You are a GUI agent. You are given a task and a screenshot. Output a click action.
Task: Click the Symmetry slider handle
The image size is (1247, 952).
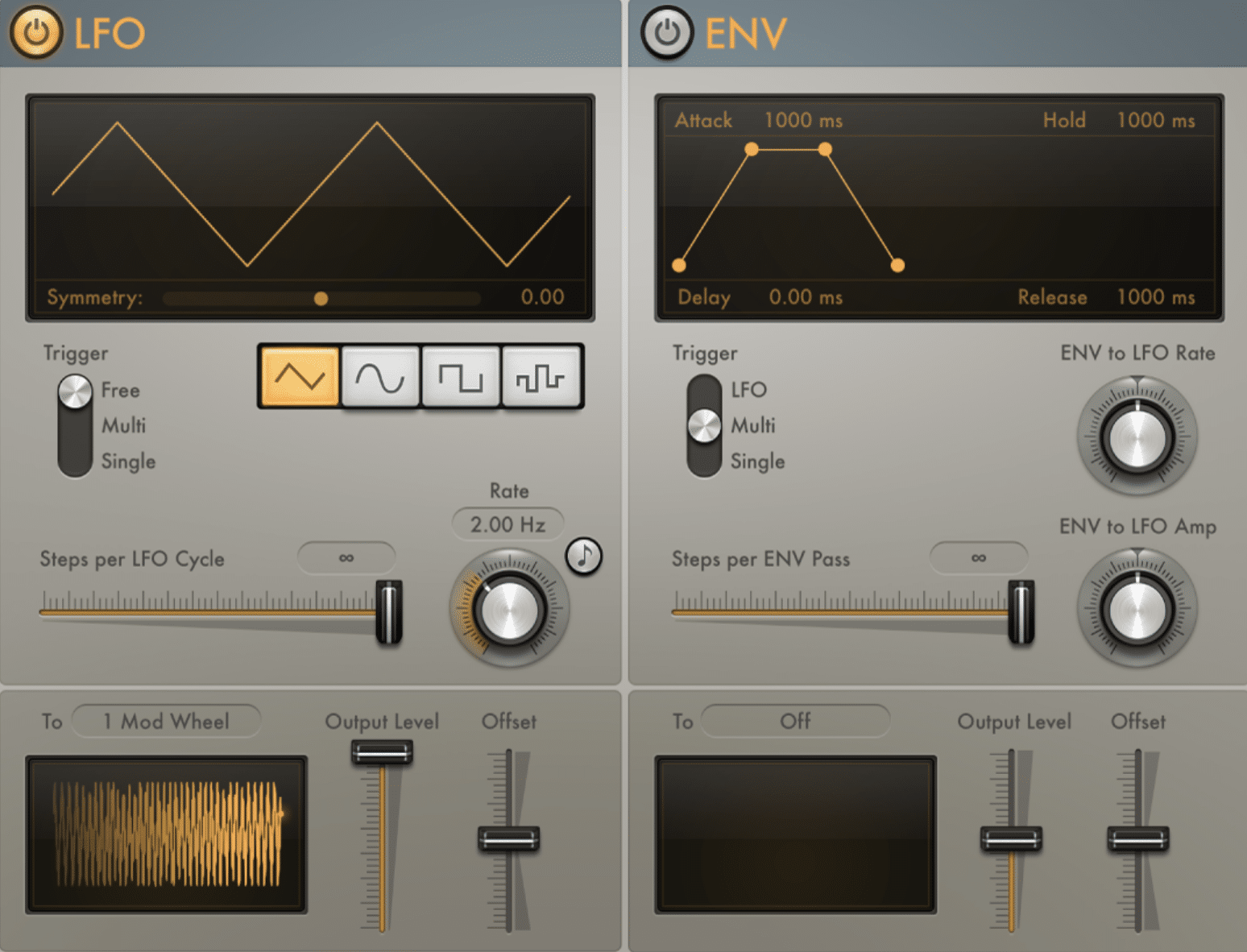321,299
